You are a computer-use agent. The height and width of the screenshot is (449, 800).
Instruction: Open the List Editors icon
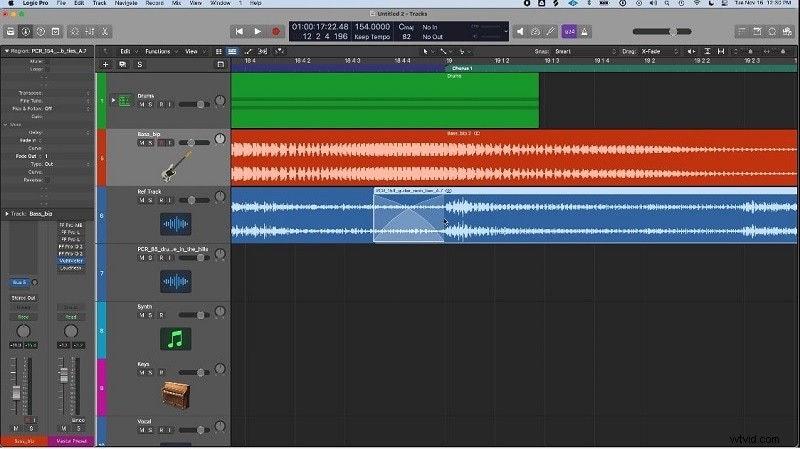point(742,32)
